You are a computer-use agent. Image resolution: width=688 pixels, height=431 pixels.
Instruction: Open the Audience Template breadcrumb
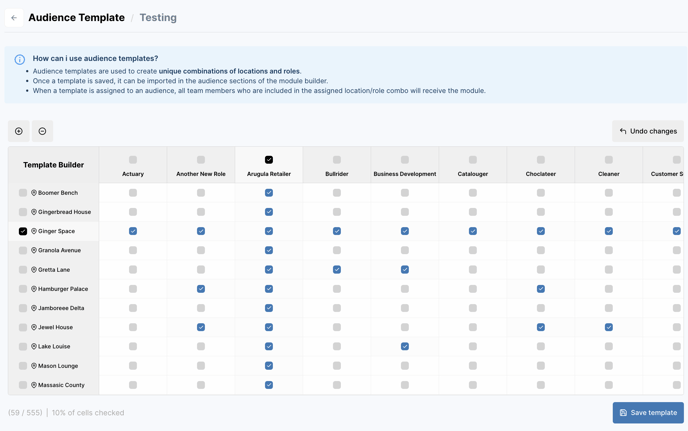(x=76, y=18)
